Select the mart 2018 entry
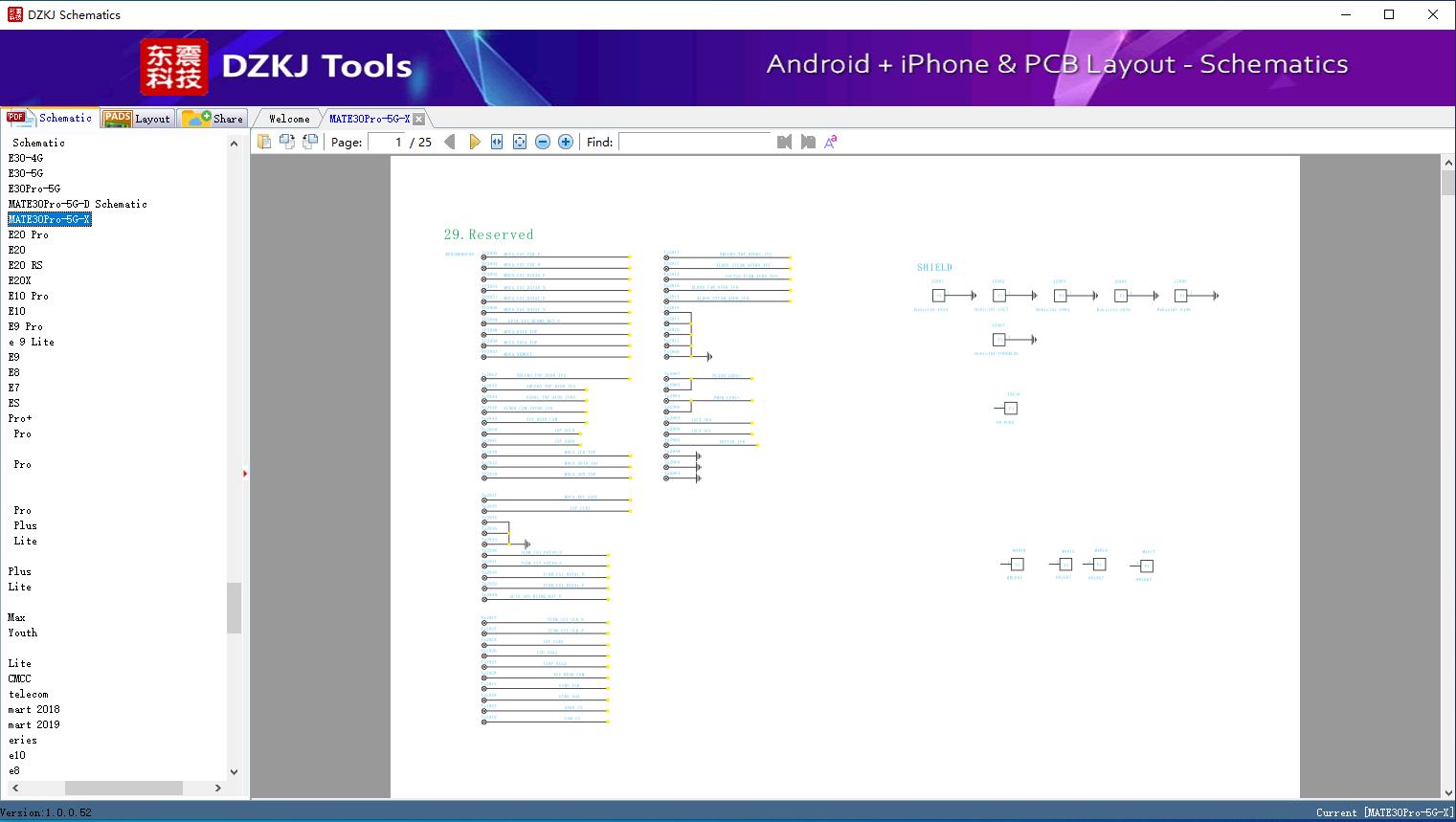This screenshot has height=822, width=1456. pos(34,709)
